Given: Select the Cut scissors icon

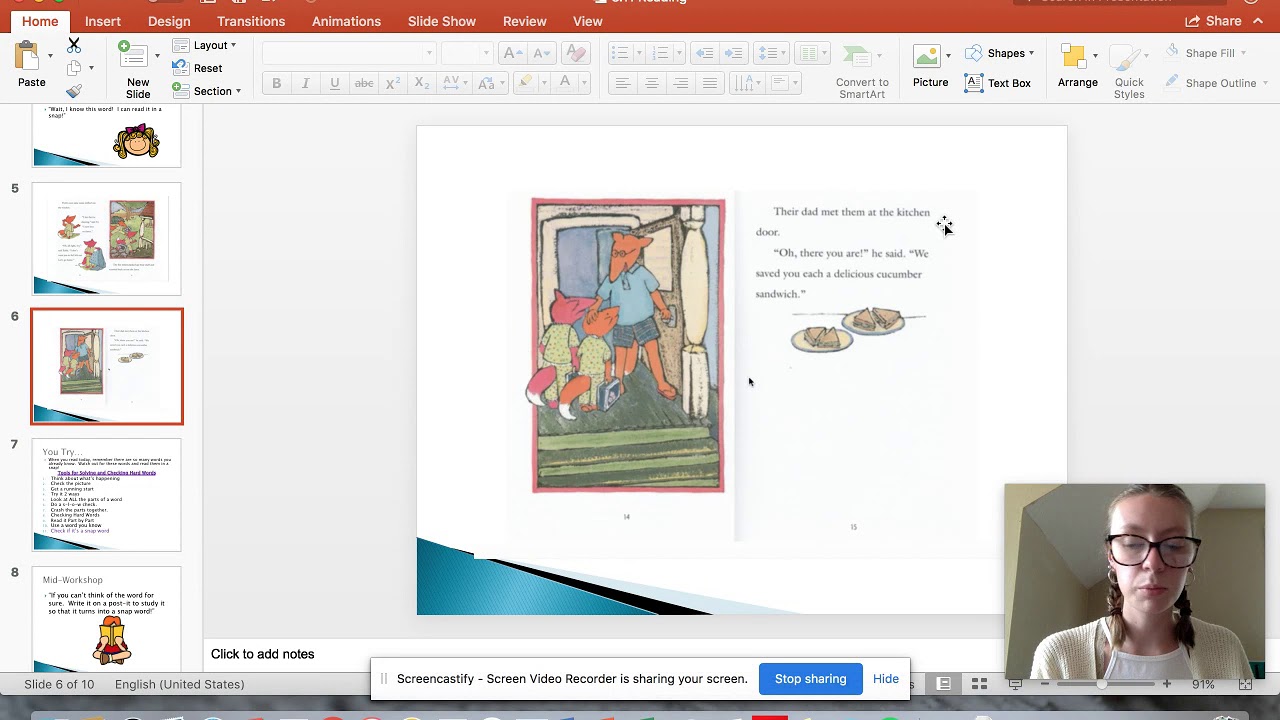Looking at the screenshot, I should (x=73, y=46).
